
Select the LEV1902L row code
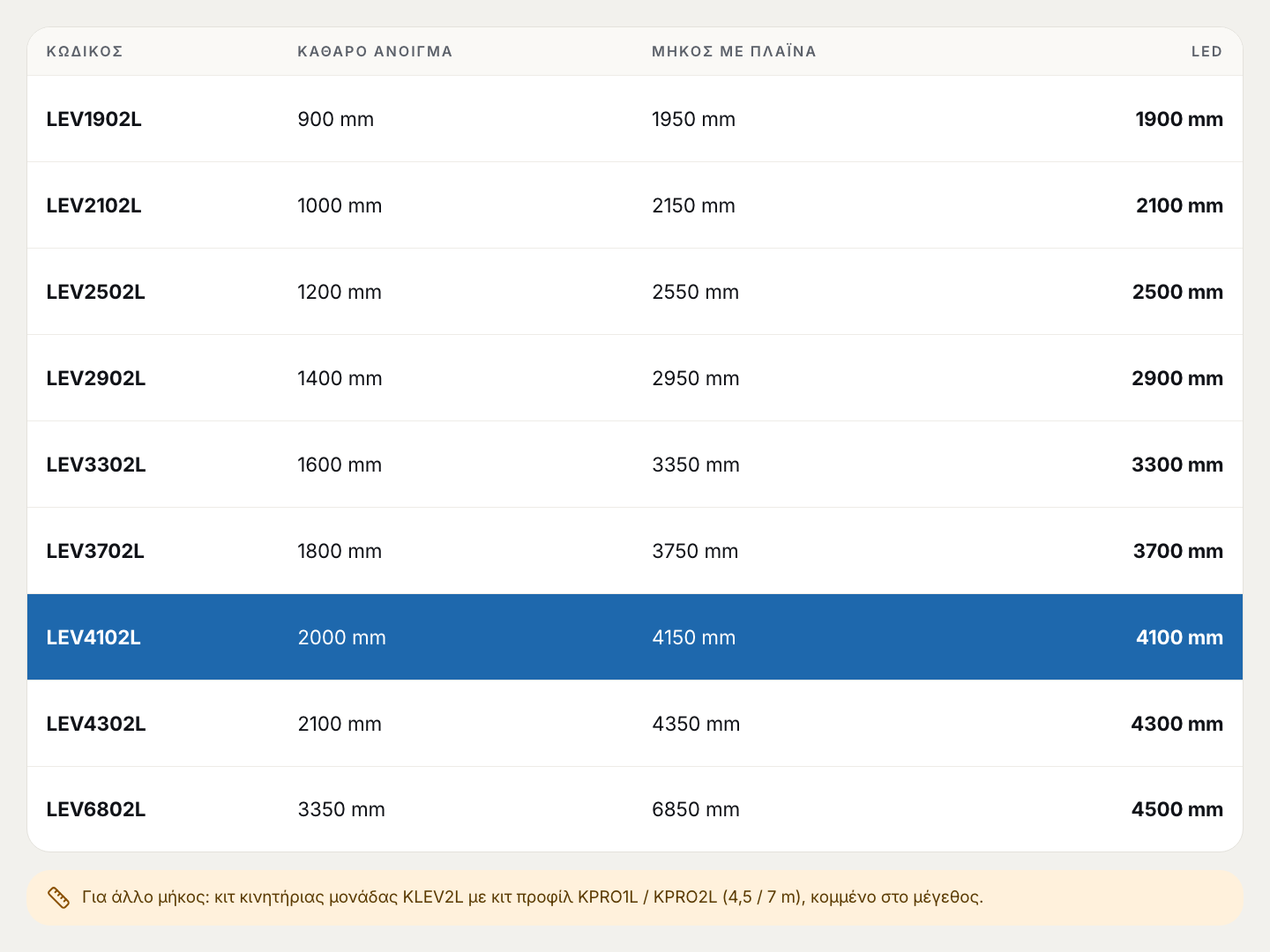click(93, 119)
